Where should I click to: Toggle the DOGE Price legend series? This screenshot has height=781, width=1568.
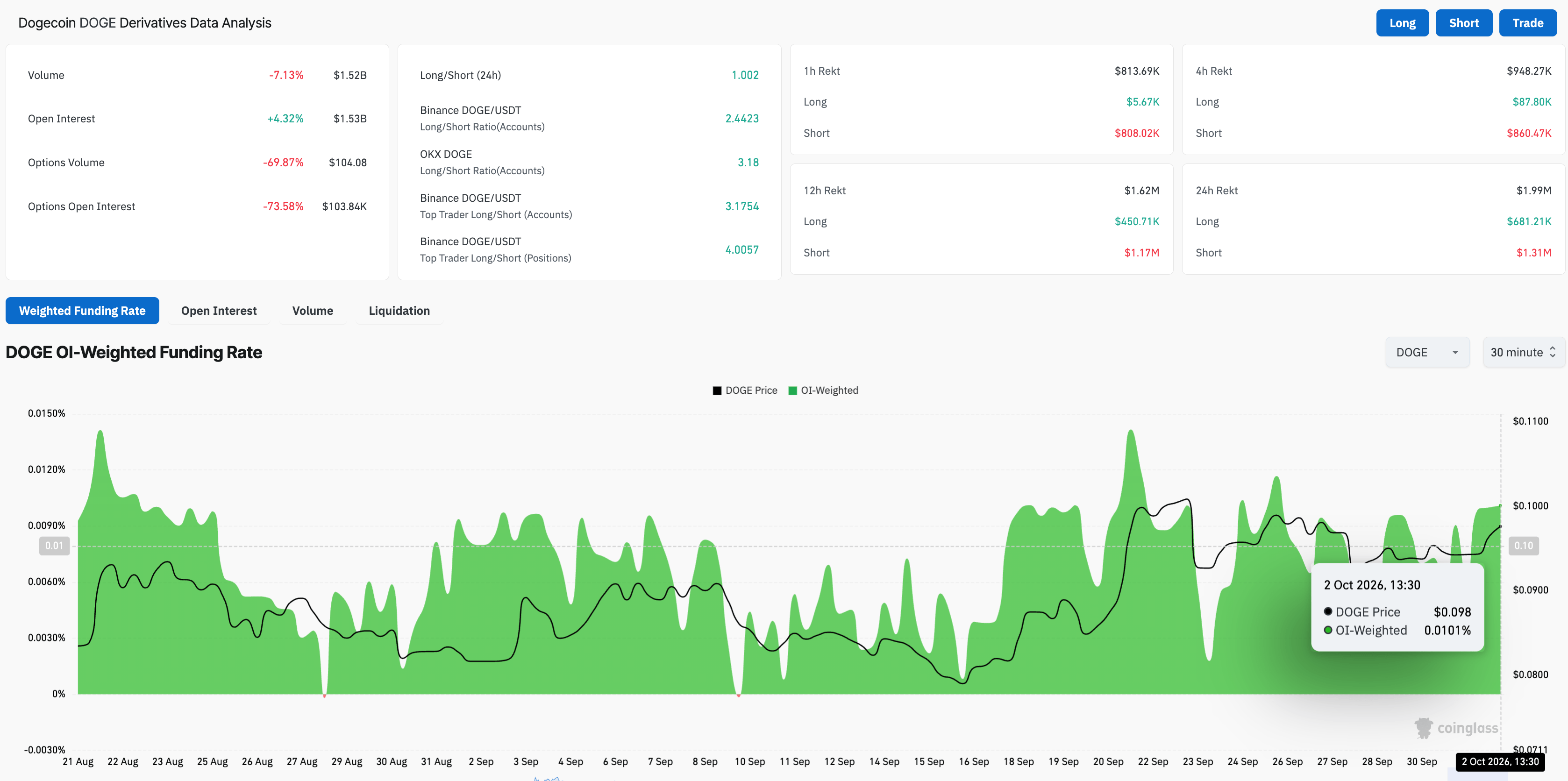click(x=745, y=390)
